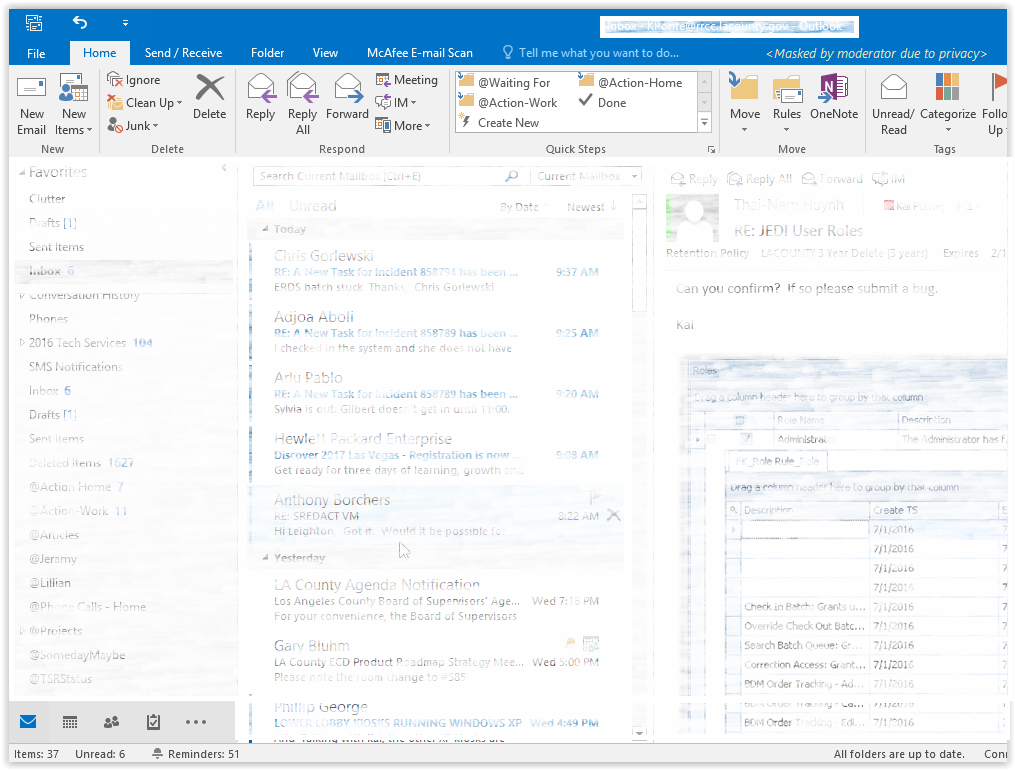Viewport: 1015px width, 770px height.
Task: Switch to Calendar view in navigation bar
Action: click(x=70, y=721)
